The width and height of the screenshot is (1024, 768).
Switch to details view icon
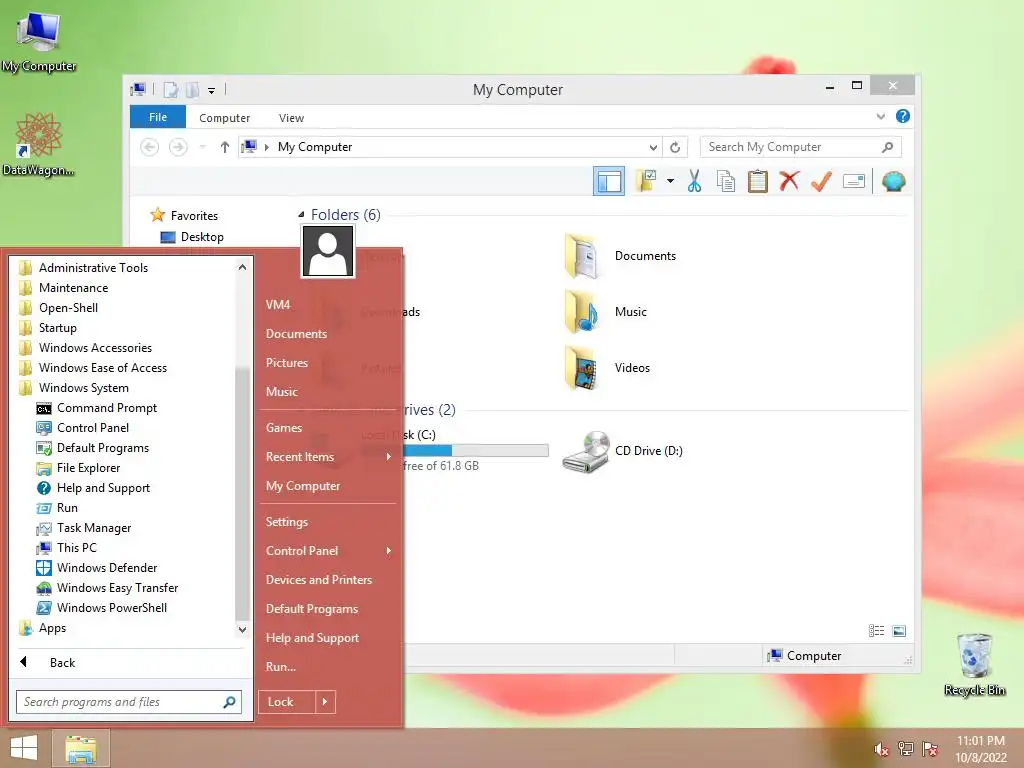[x=876, y=630]
